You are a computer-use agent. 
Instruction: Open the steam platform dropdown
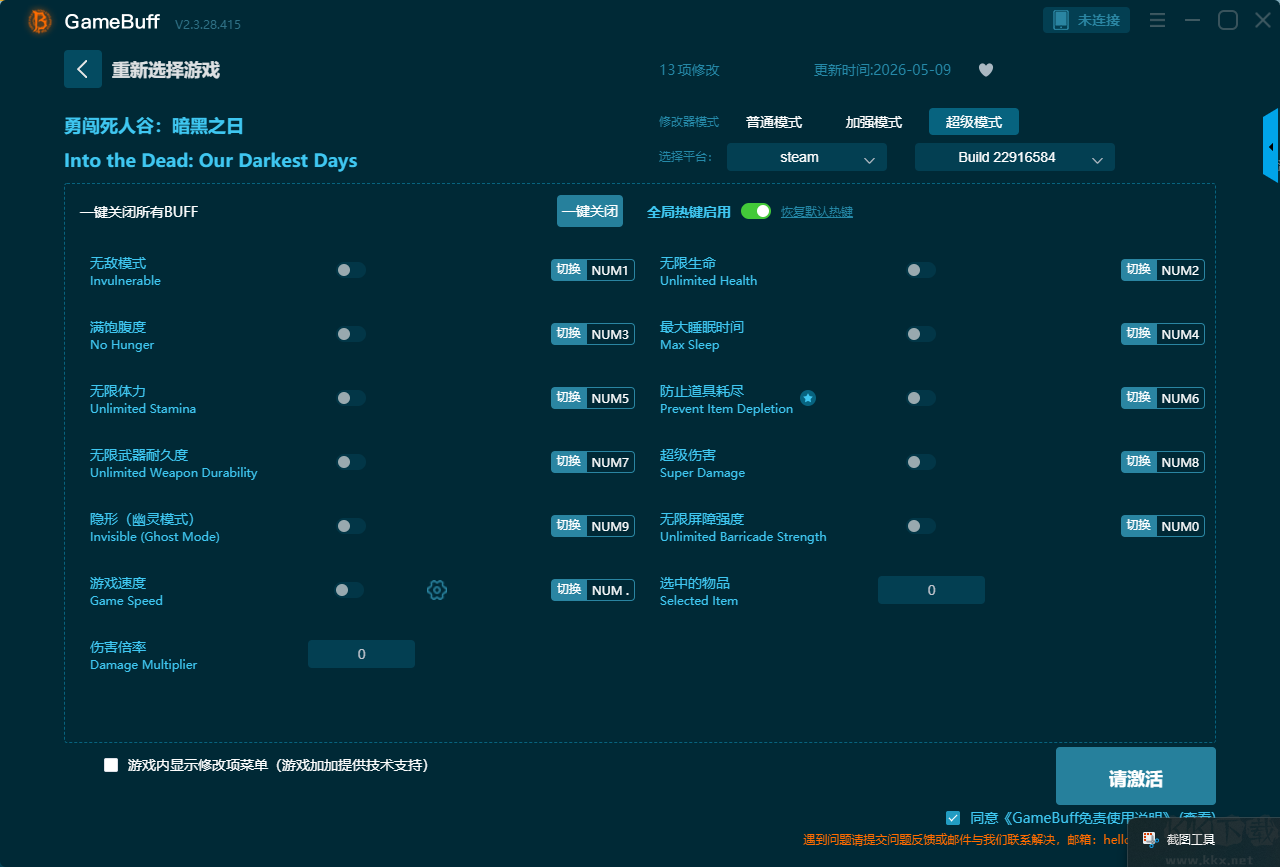coord(807,157)
